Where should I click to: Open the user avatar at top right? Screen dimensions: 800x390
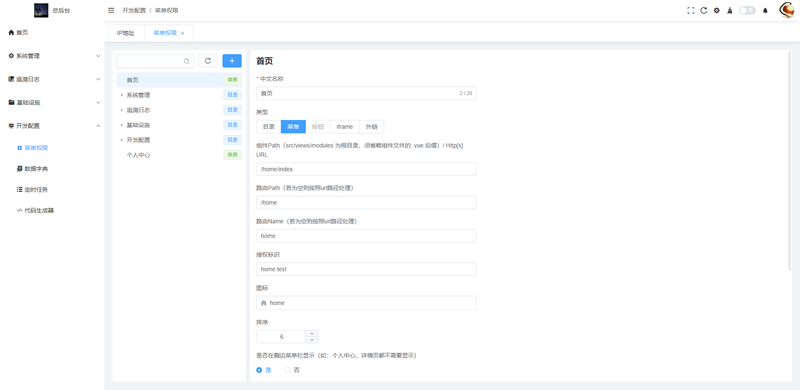[x=786, y=10]
